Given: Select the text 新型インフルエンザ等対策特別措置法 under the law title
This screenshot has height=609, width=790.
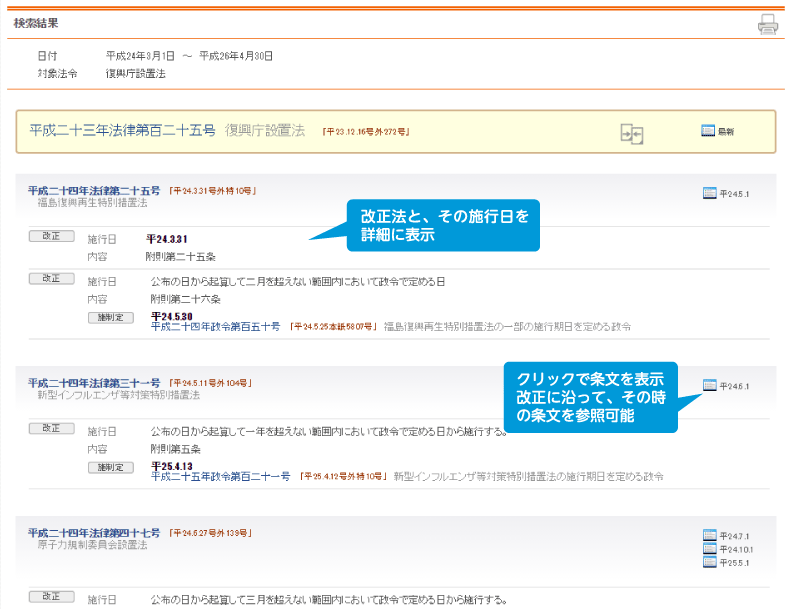Looking at the screenshot, I should (x=119, y=395).
